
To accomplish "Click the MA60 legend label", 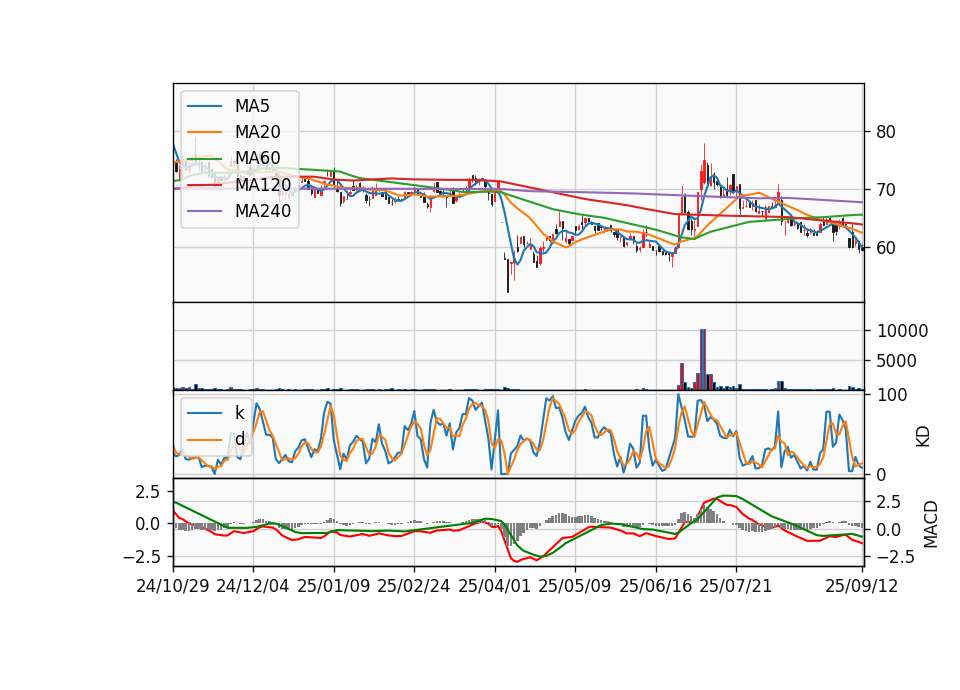I will pyautogui.click(x=257, y=158).
